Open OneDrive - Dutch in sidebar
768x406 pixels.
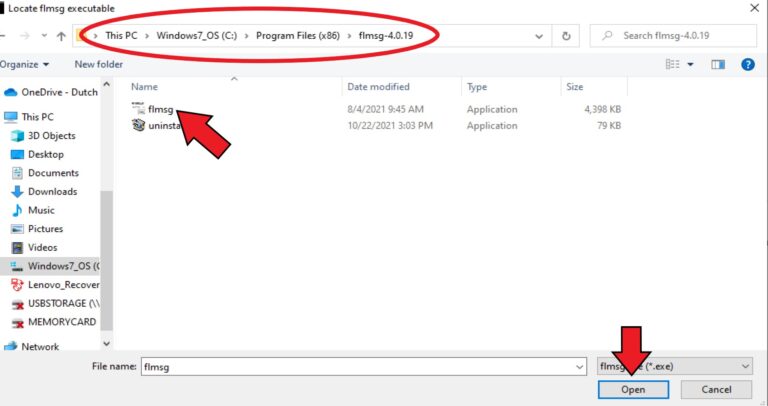pyautogui.click(x=51, y=92)
